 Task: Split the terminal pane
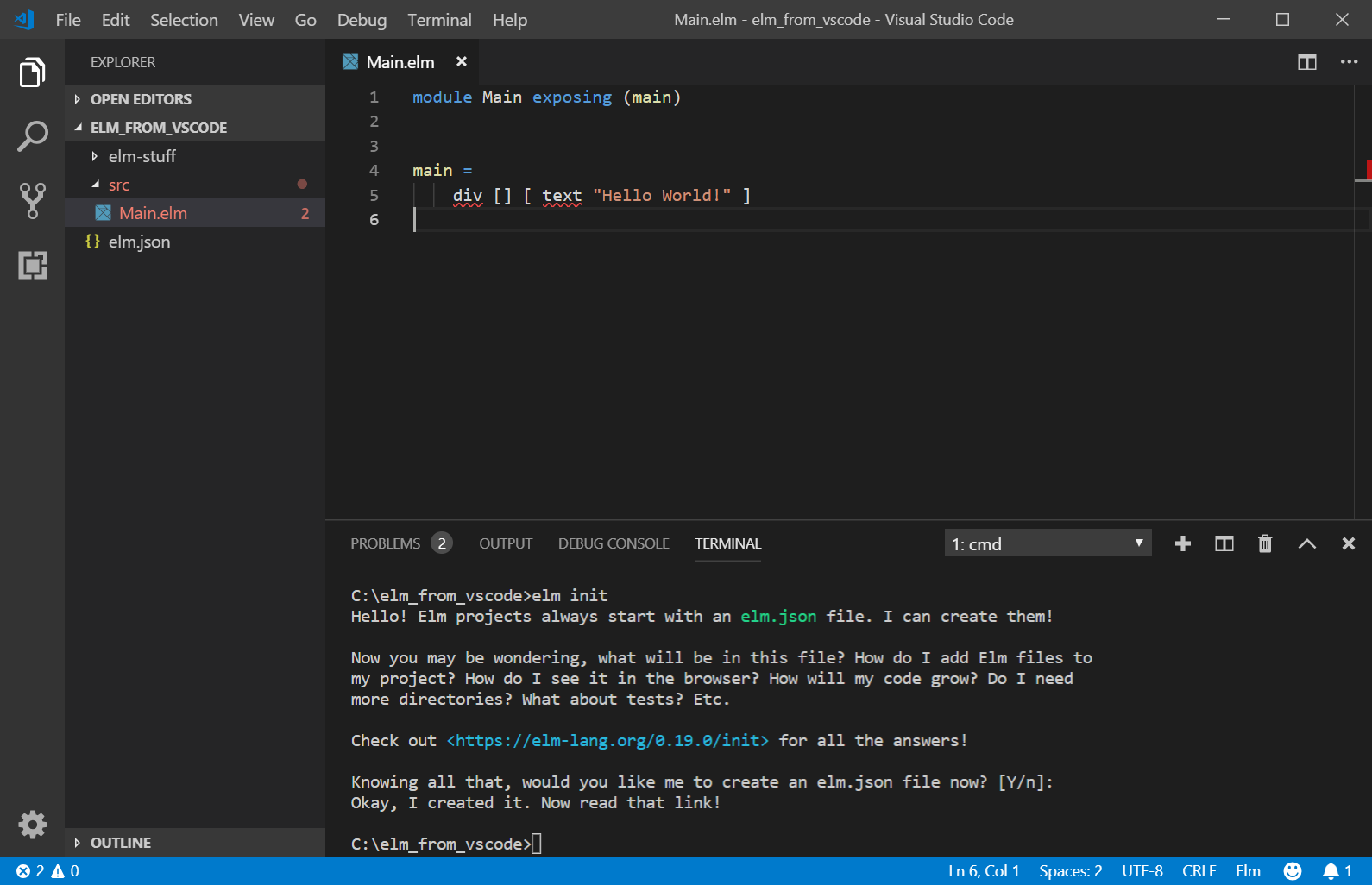coord(1224,543)
